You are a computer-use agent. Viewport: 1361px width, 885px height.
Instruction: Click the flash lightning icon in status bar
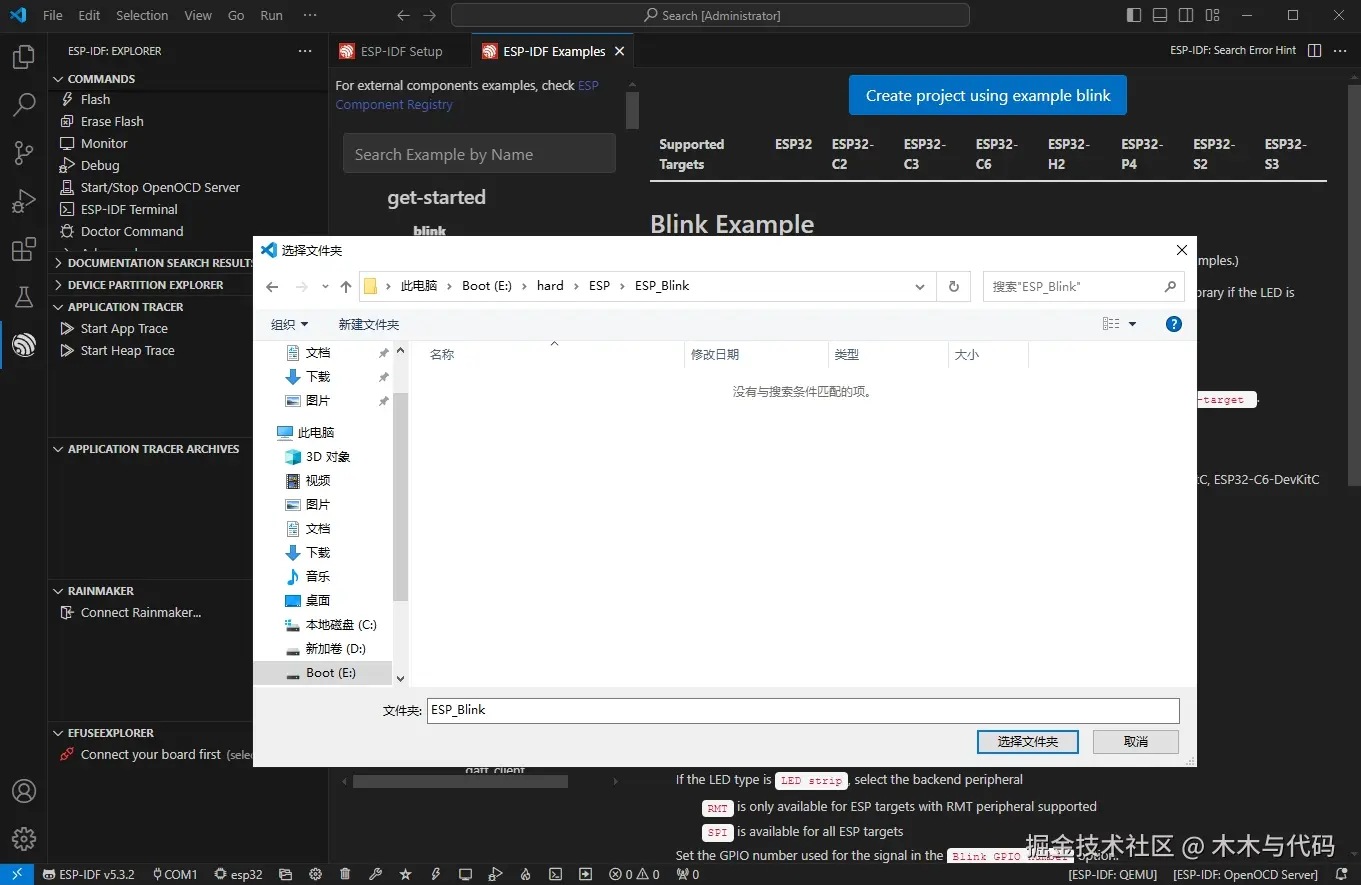[x=435, y=874]
